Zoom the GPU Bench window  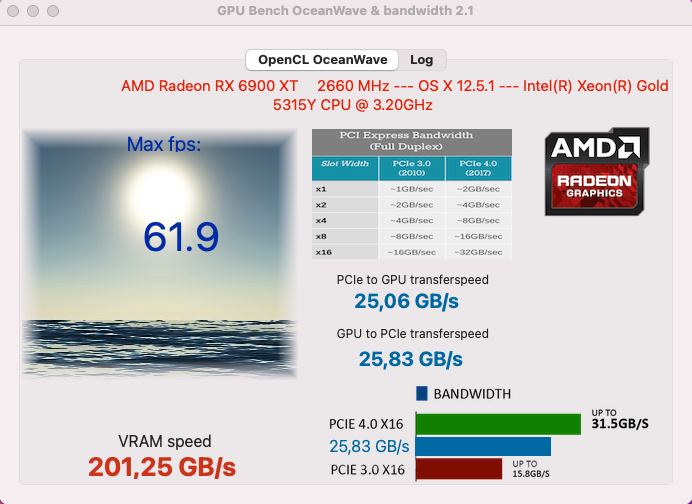point(53,11)
